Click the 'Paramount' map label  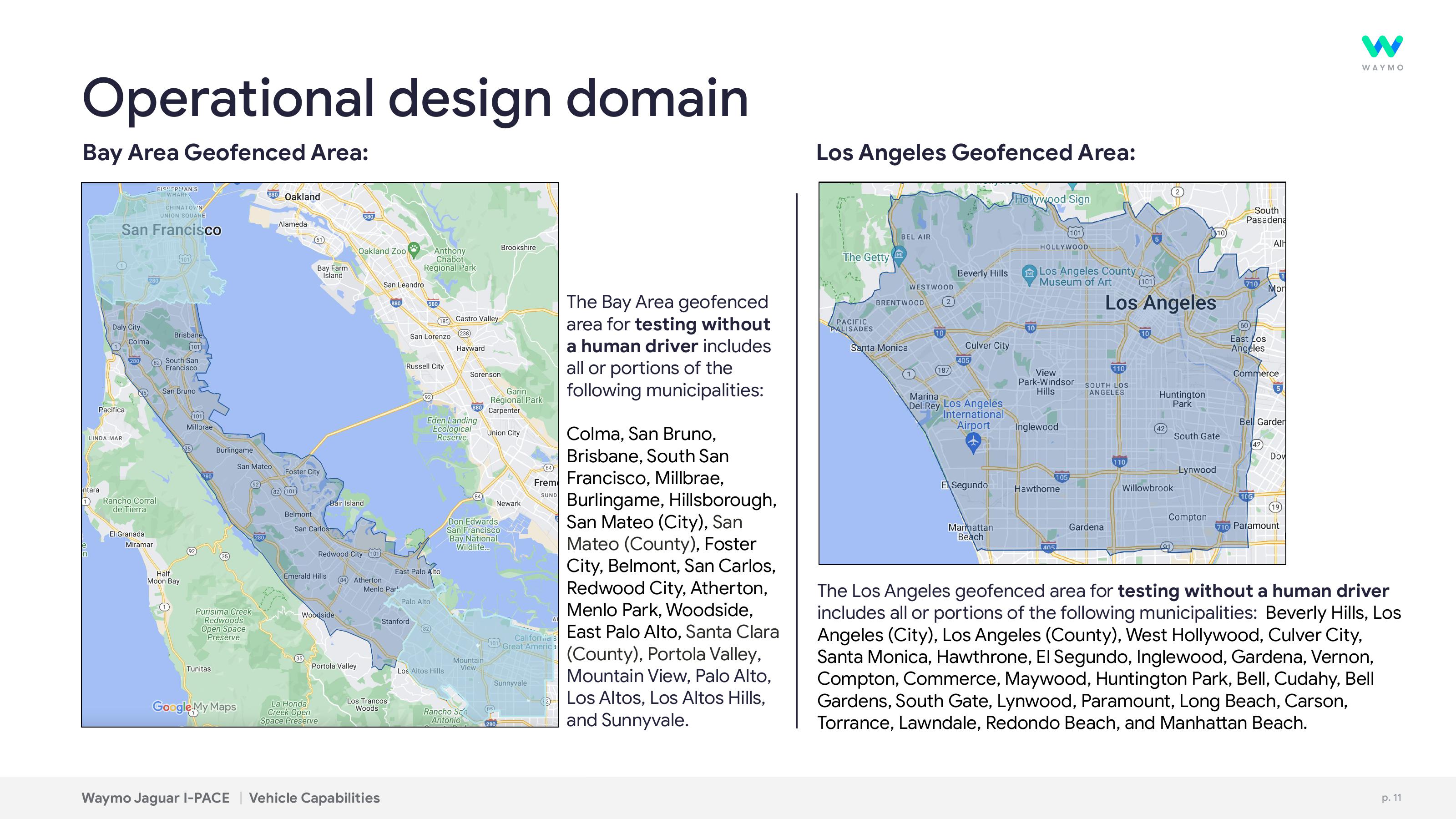tap(1256, 526)
